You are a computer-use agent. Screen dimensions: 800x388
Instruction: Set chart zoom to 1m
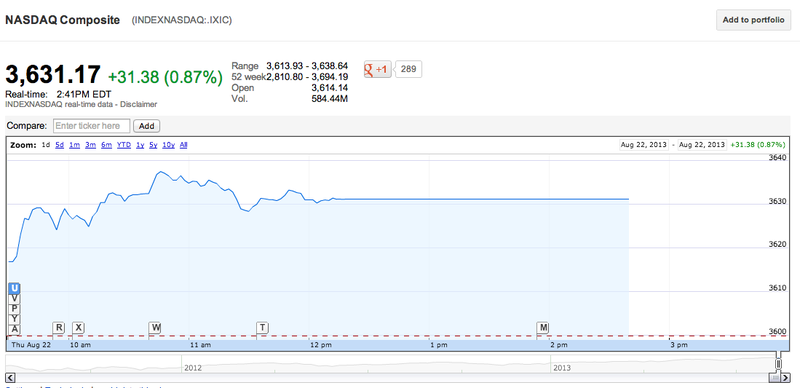coord(74,145)
